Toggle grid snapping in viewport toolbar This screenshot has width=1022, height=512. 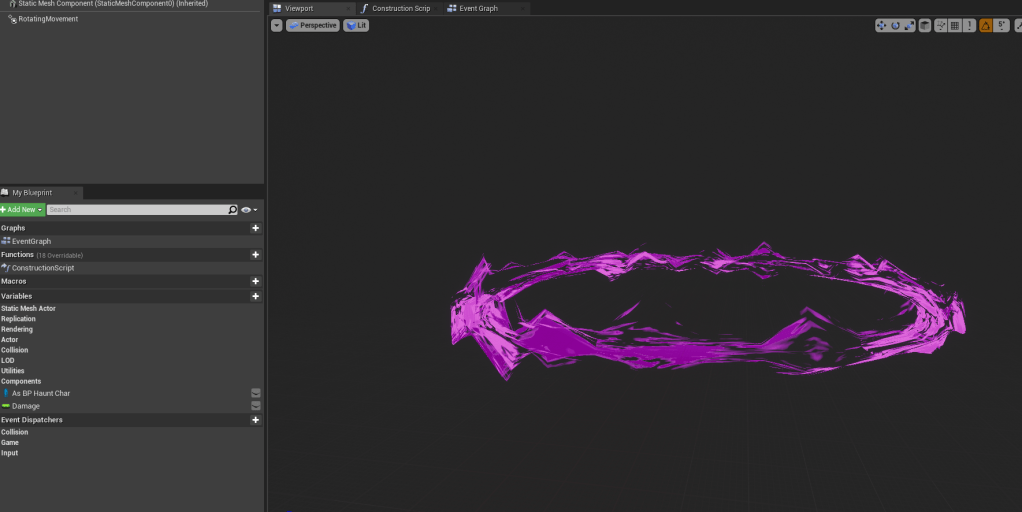coord(956,26)
